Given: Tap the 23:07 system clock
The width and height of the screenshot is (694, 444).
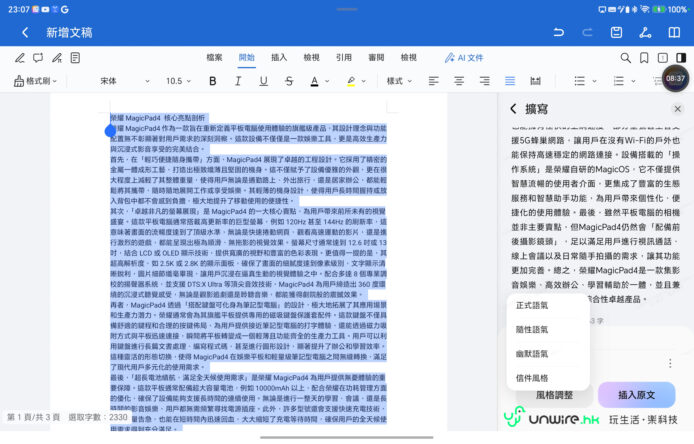Looking at the screenshot, I should (x=19, y=9).
